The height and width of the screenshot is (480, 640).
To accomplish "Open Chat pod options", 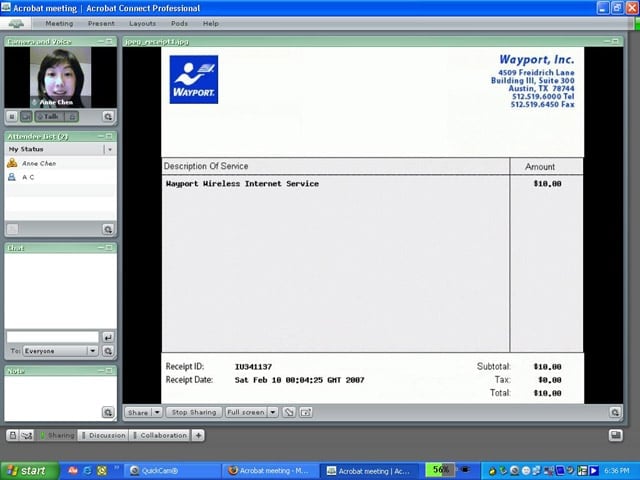I will 108,351.
